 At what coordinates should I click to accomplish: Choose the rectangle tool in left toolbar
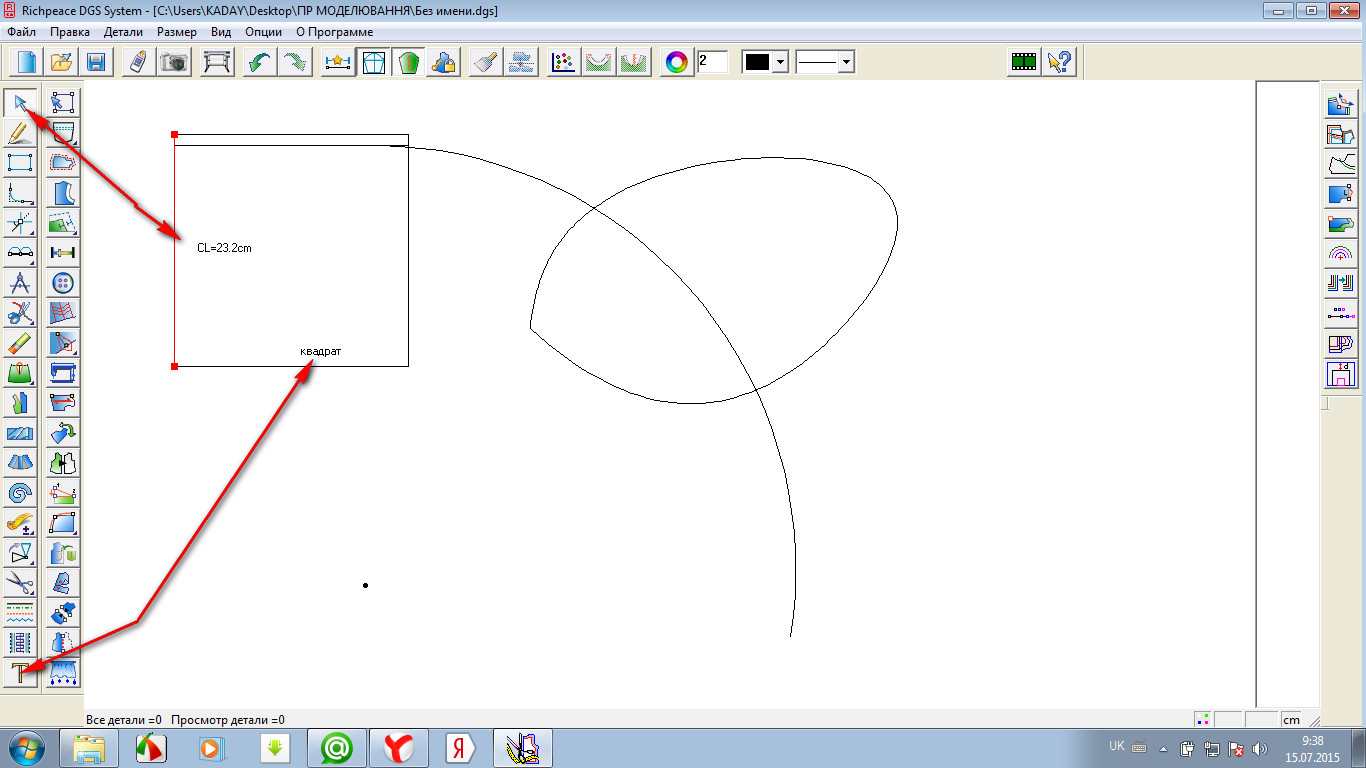click(20, 163)
